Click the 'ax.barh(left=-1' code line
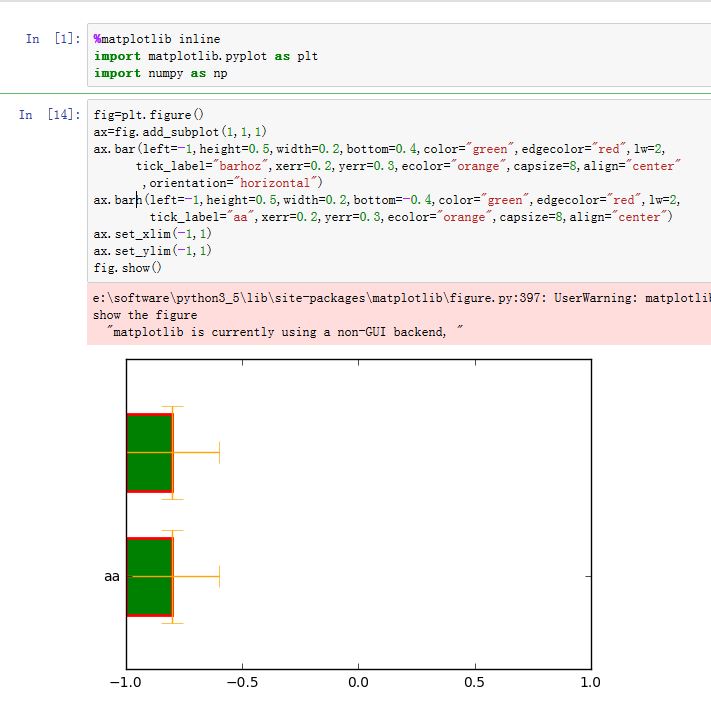Image resolution: width=711 pixels, height=706 pixels. [x=386, y=200]
